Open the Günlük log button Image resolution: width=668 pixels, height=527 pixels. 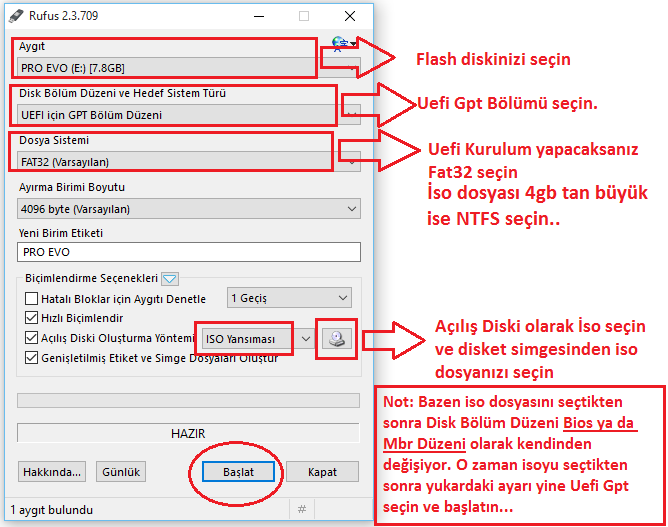[x=121, y=472]
